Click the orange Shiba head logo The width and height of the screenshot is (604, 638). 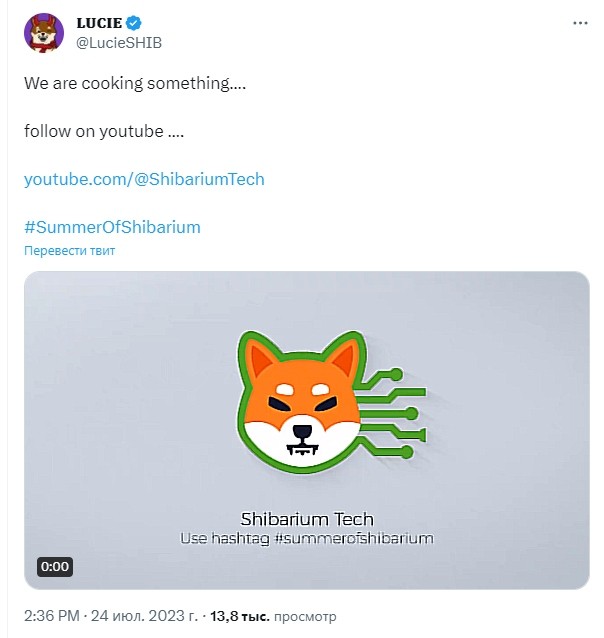(302, 401)
